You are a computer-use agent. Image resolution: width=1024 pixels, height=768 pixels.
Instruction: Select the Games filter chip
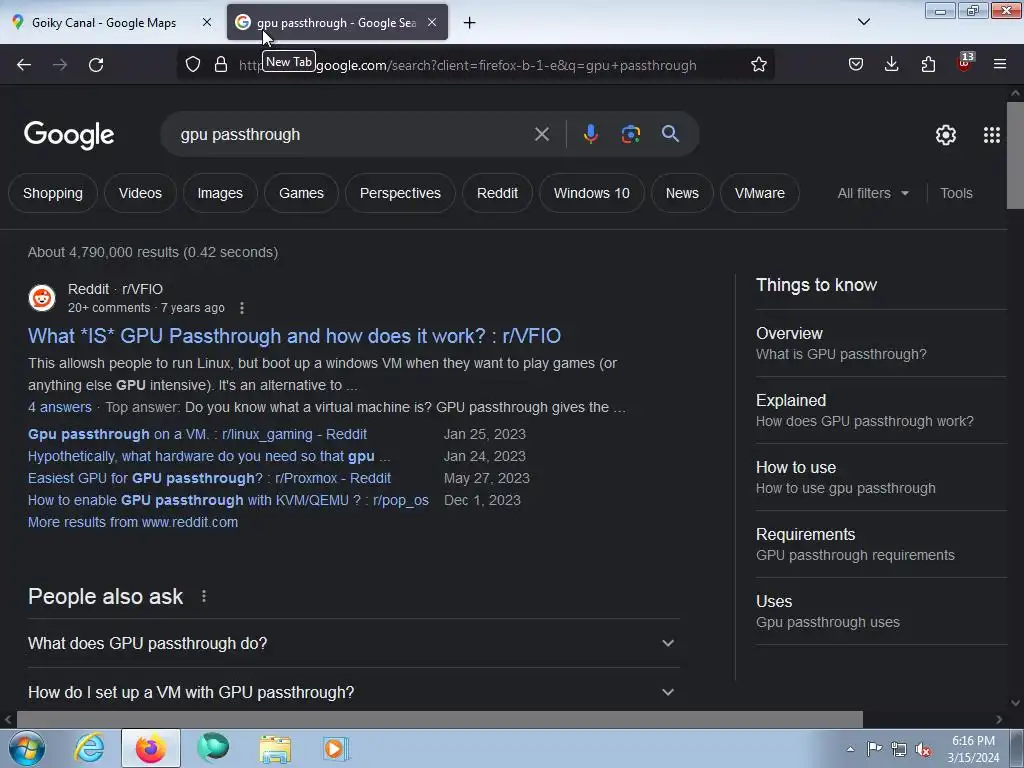click(301, 193)
